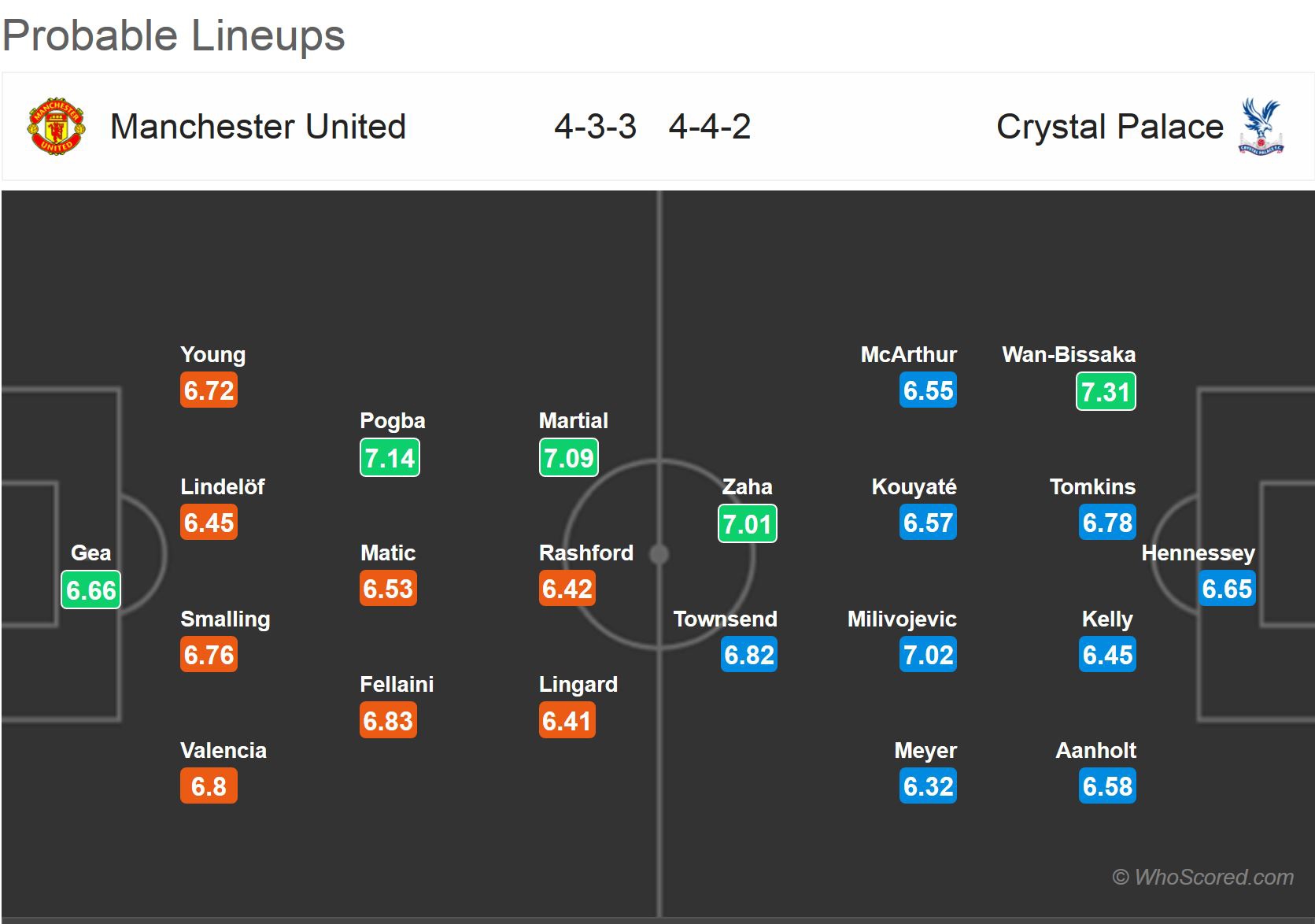Click Fellaini's orange 6.83 rating
Image resolution: width=1315 pixels, height=924 pixels.
click(388, 721)
